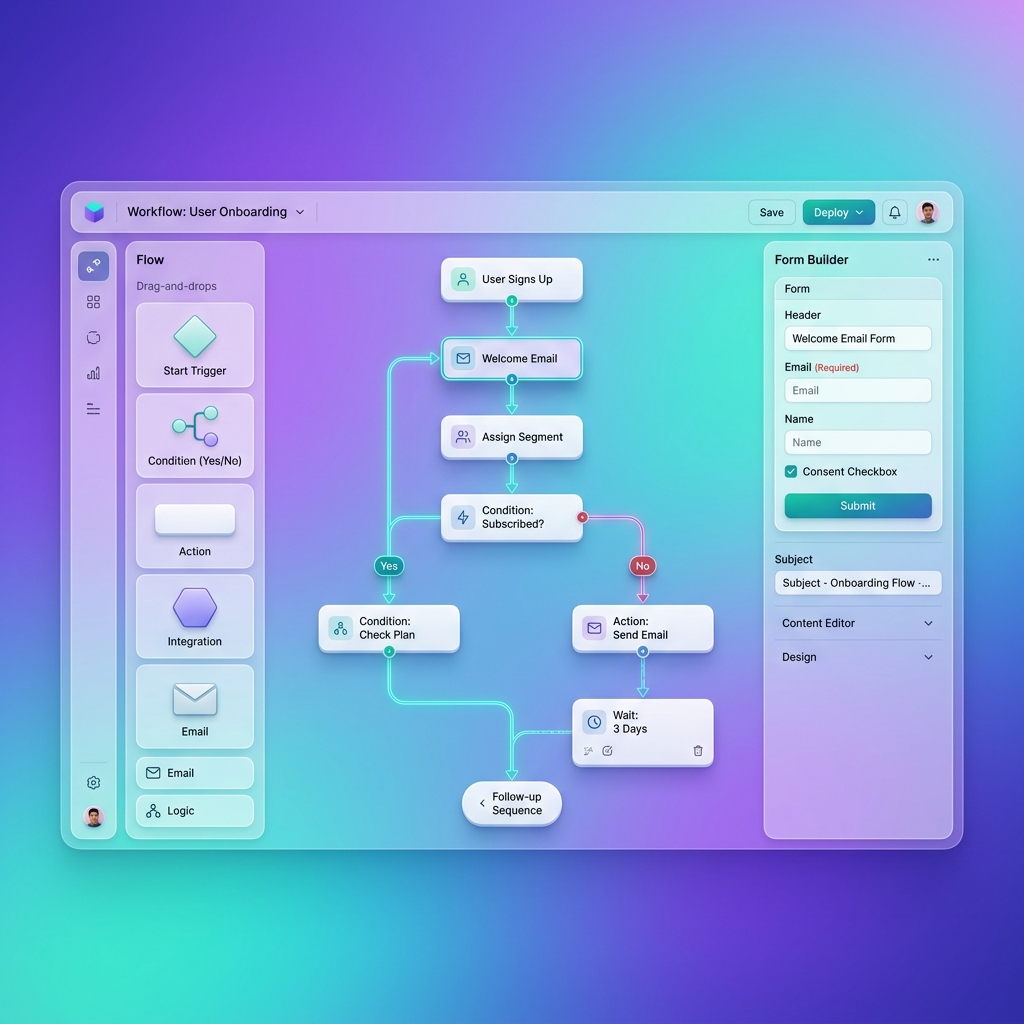Image resolution: width=1024 pixels, height=1024 pixels.
Task: Click the large Email envelope palette icon
Action: point(195,699)
